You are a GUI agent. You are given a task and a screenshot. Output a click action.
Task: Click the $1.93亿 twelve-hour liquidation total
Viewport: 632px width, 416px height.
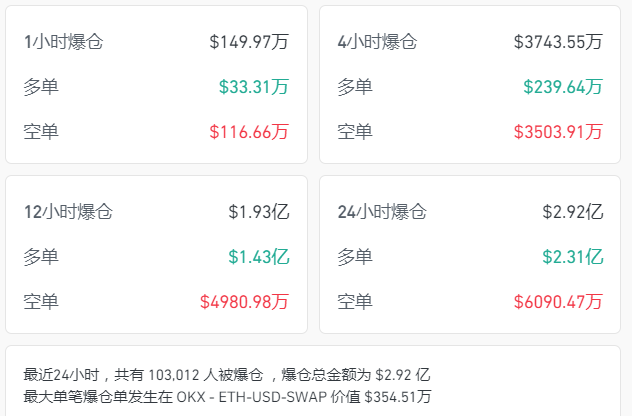(259, 212)
